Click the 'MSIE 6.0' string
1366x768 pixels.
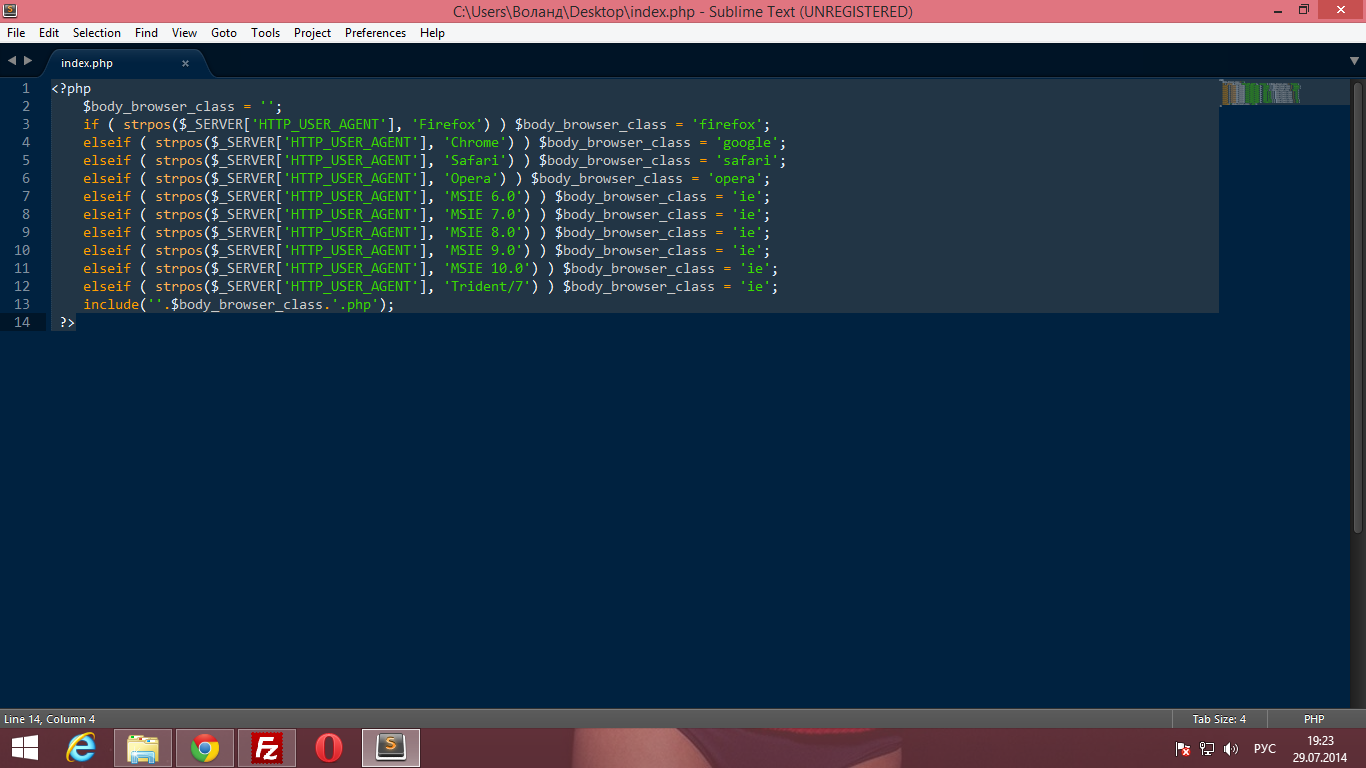click(483, 196)
